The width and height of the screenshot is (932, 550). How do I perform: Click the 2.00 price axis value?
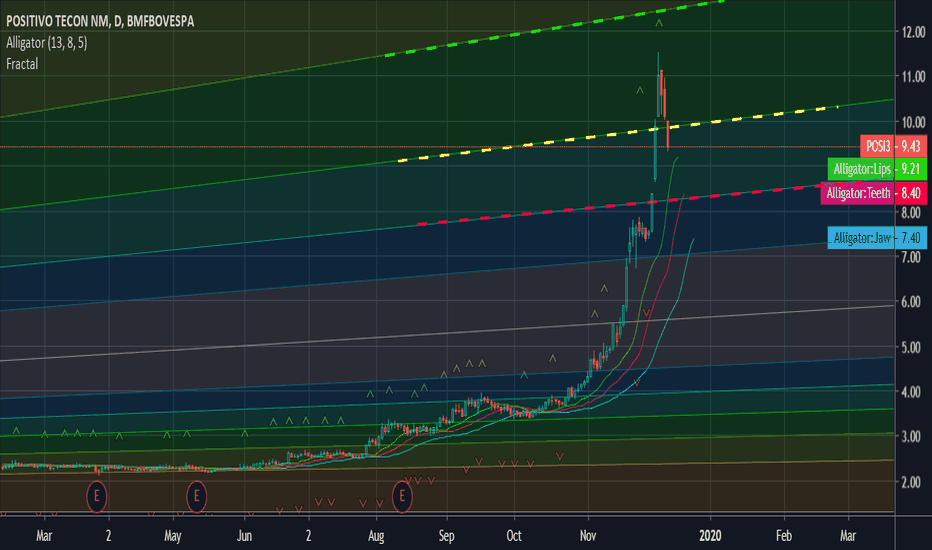tap(913, 482)
